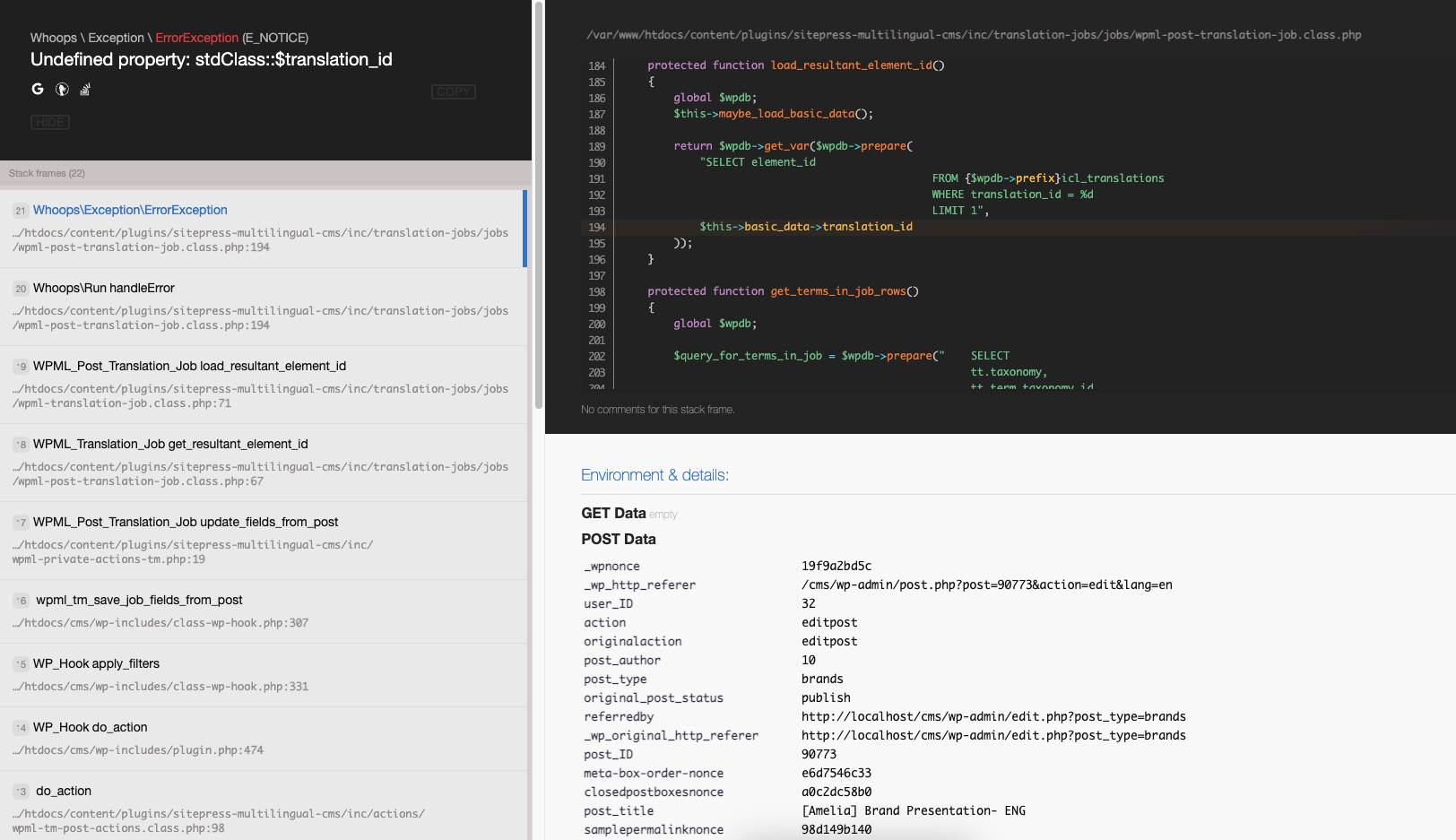Viewport: 1456px width, 840px height.
Task: Click the HIDE button under the error
Action: pos(50,122)
